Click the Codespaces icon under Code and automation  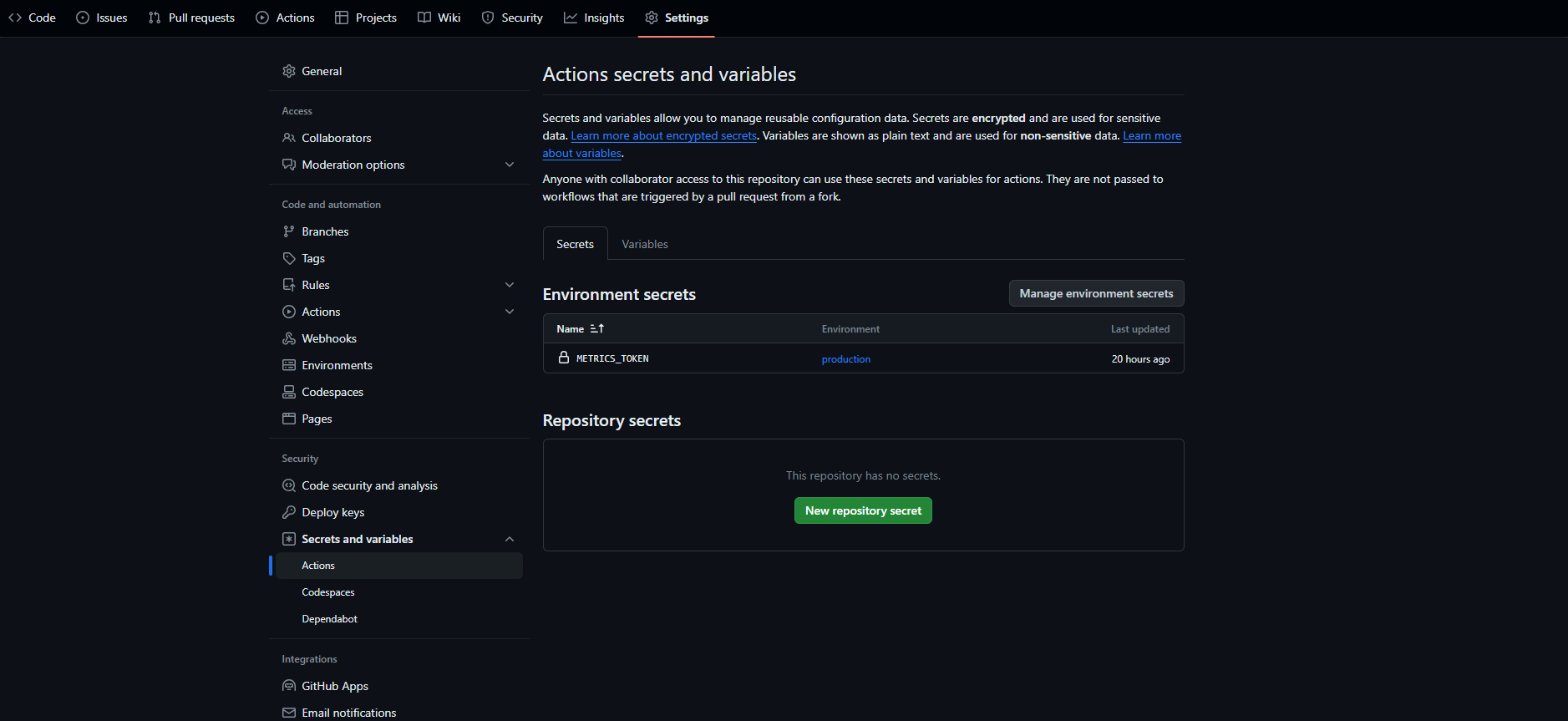[x=289, y=392]
